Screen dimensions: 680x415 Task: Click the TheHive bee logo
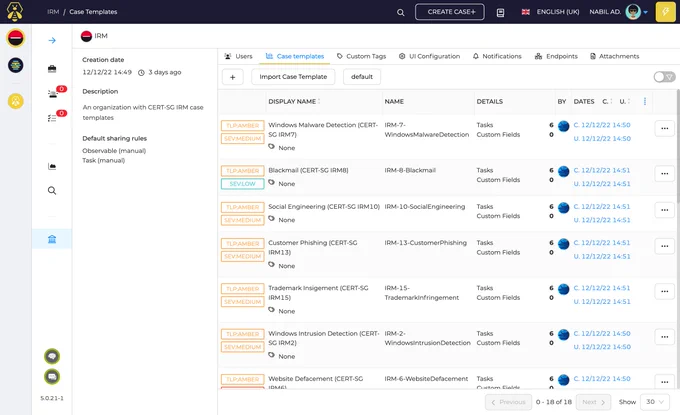[x=15, y=12]
